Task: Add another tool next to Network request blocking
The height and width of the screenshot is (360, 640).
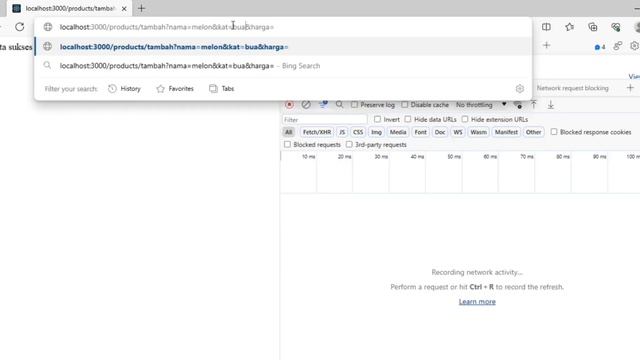Action: tap(630, 88)
